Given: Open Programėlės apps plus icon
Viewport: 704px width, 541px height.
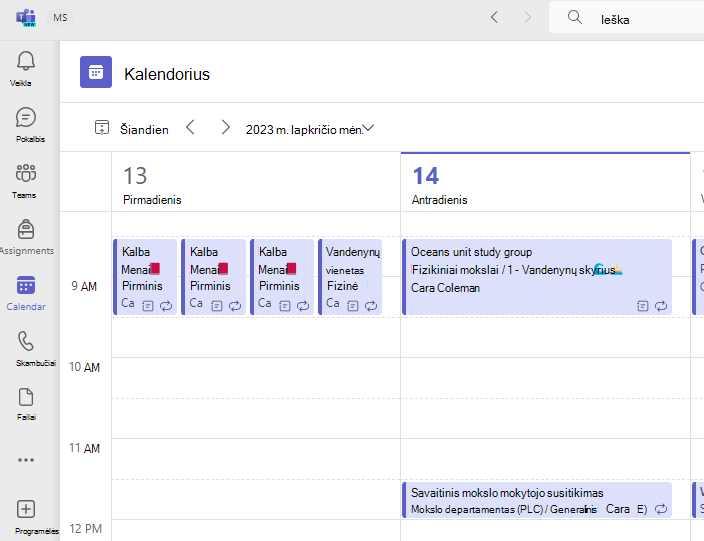Looking at the screenshot, I should pyautogui.click(x=26, y=509).
